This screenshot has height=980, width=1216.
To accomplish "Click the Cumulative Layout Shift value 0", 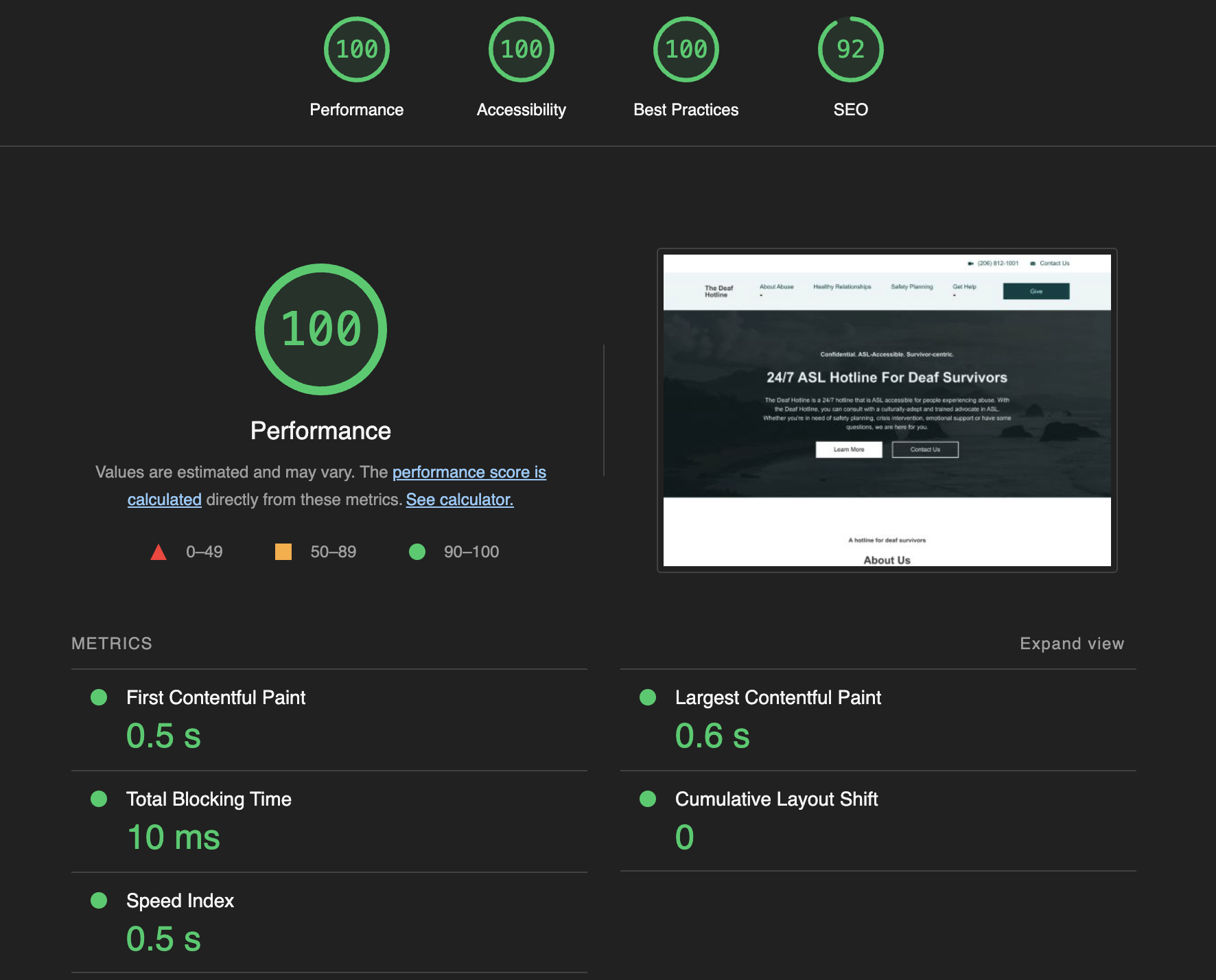I will [x=685, y=837].
